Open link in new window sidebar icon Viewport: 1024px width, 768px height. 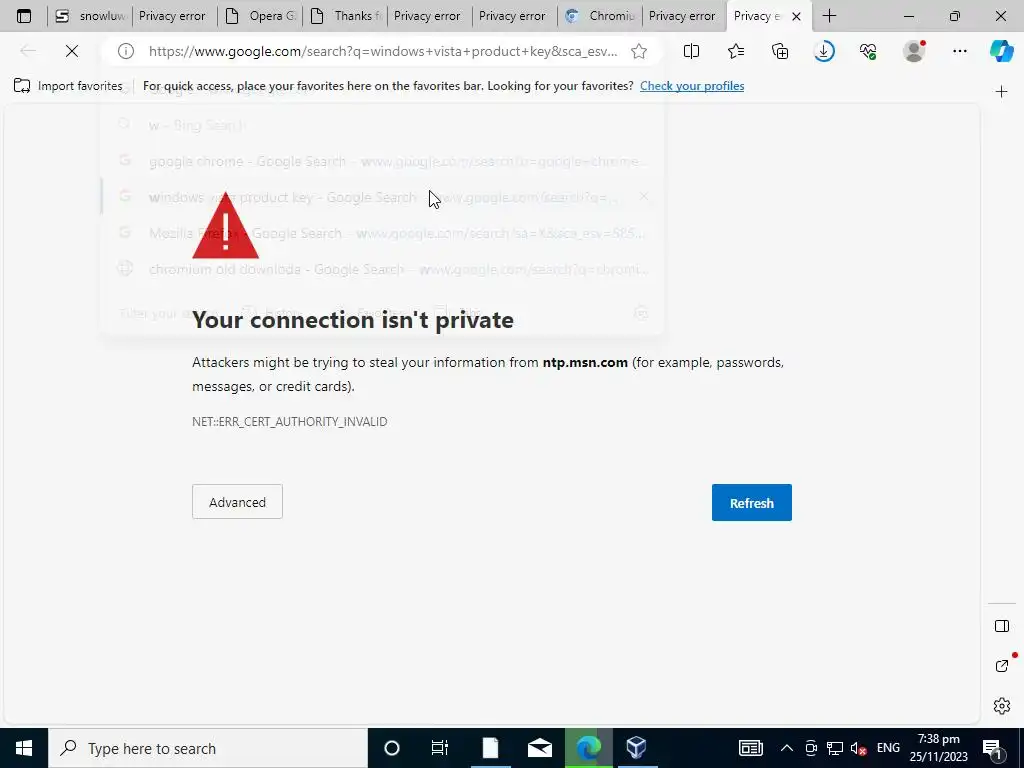point(1002,665)
